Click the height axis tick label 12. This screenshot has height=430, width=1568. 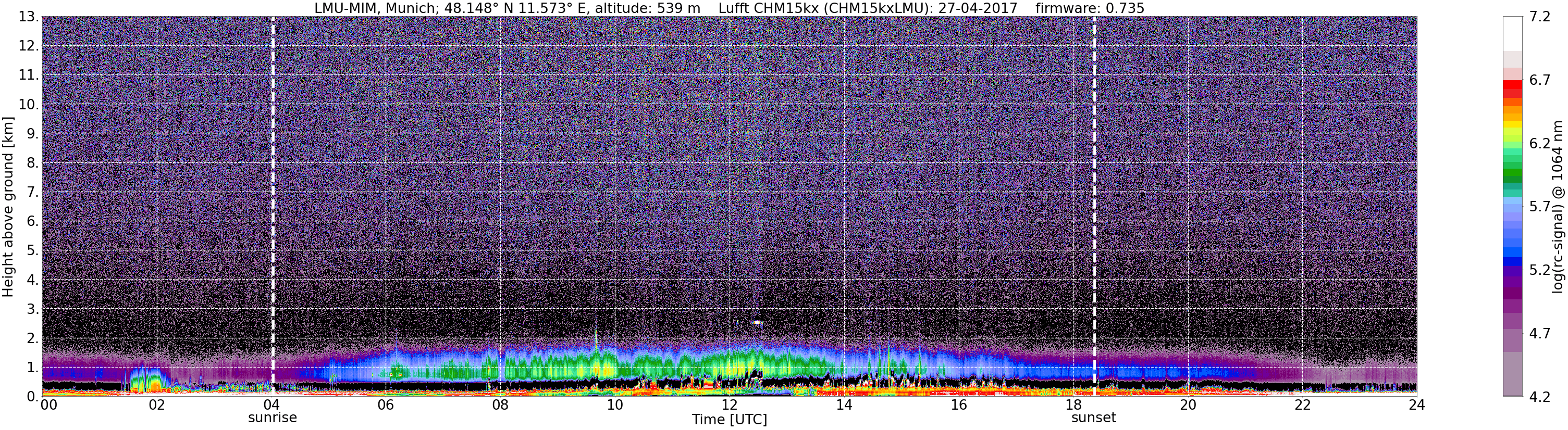[x=29, y=46]
